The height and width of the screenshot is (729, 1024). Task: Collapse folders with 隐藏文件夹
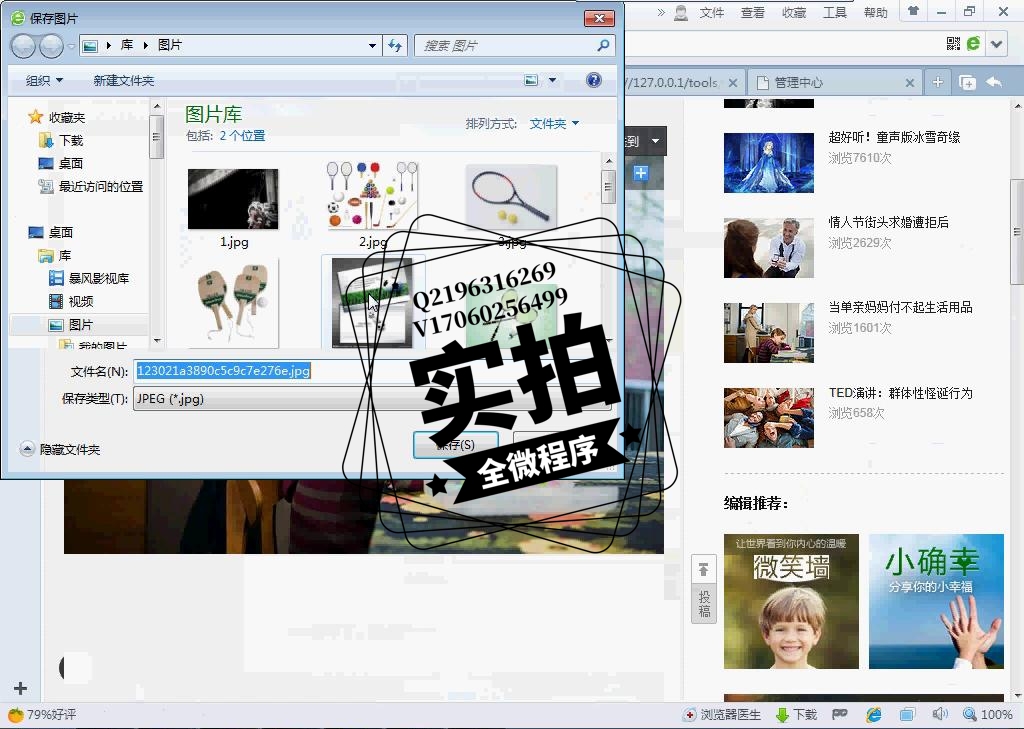click(x=60, y=449)
